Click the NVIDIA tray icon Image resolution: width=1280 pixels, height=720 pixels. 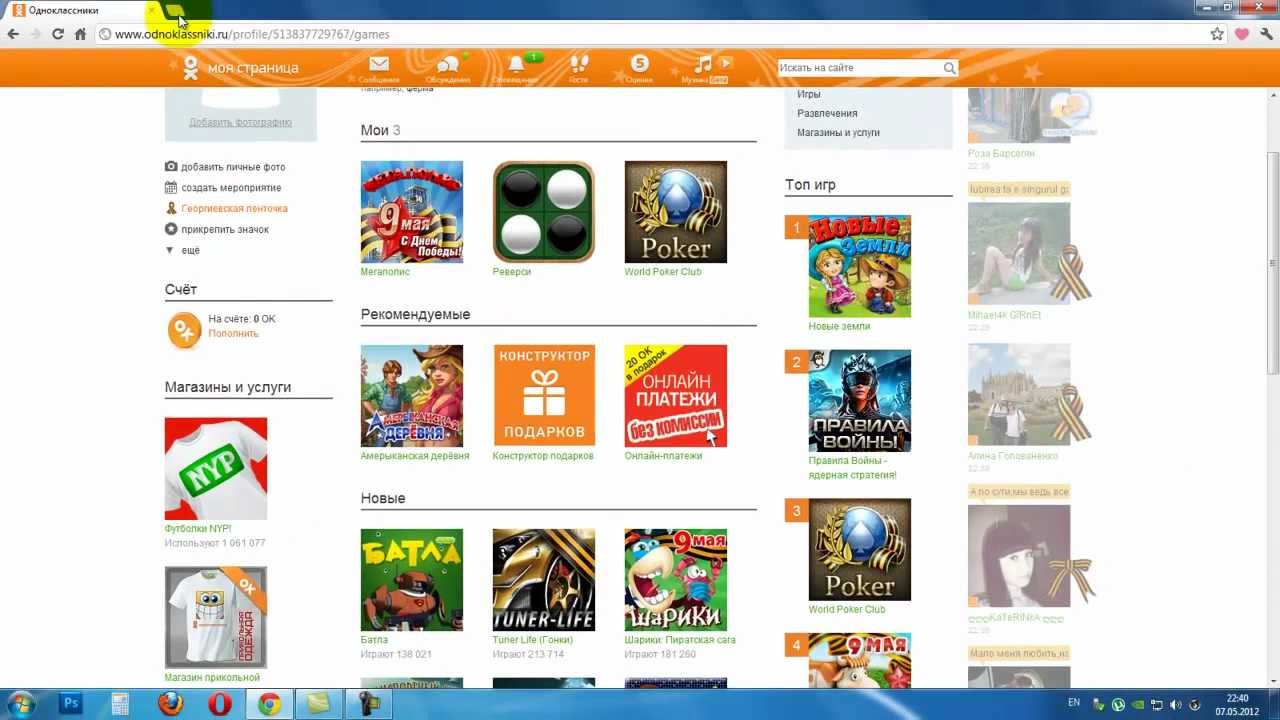1138,704
